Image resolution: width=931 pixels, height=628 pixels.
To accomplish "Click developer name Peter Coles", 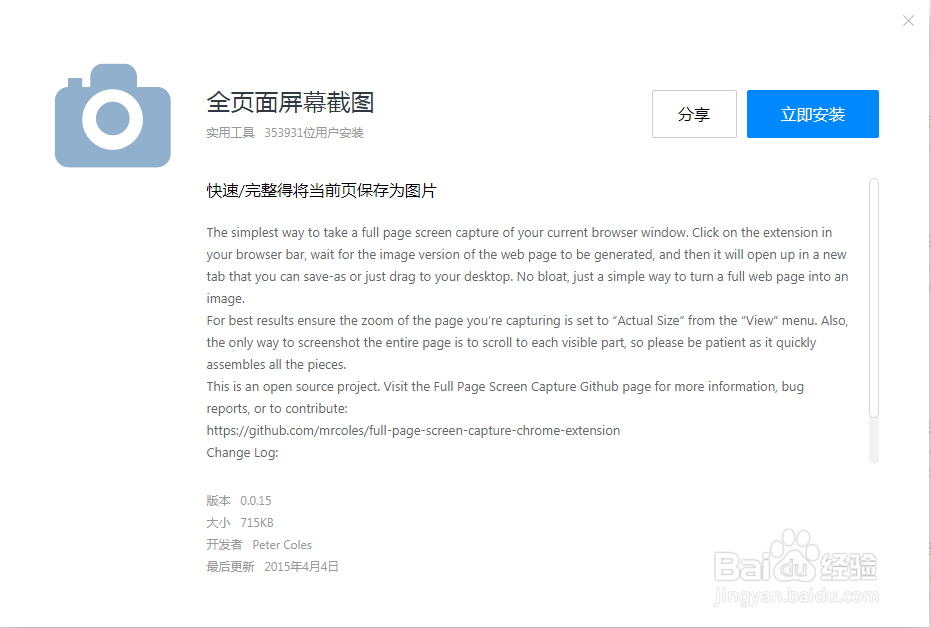I will (282, 544).
